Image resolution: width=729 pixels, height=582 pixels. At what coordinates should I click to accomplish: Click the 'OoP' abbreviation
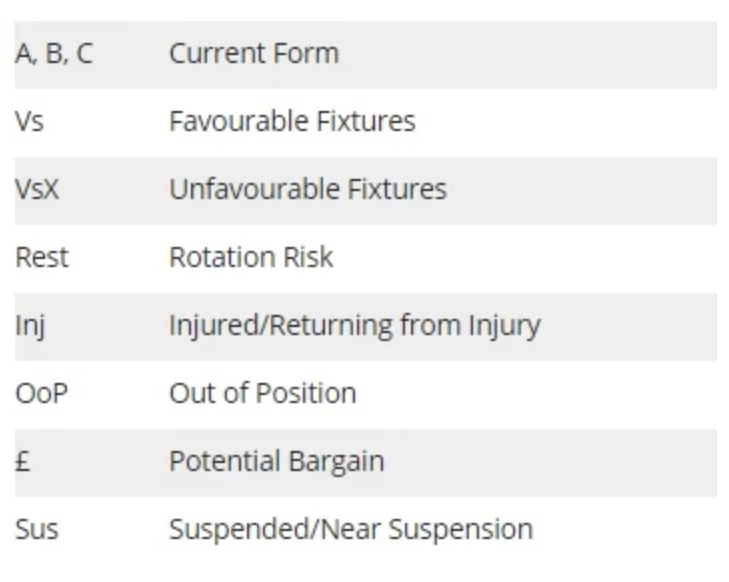(41, 393)
